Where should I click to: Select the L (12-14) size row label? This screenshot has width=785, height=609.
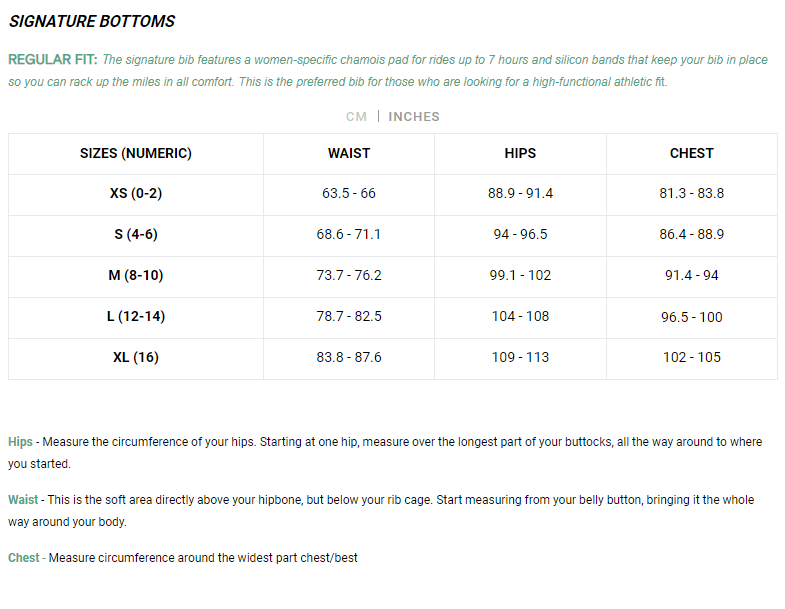click(x=136, y=316)
